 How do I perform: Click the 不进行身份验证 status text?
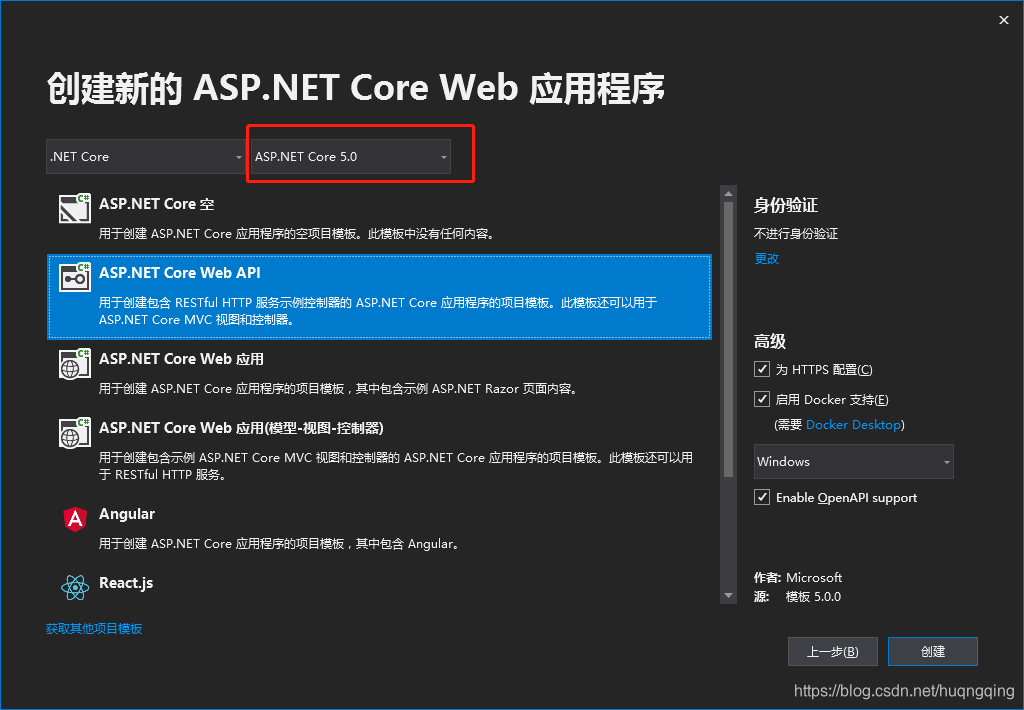point(796,234)
